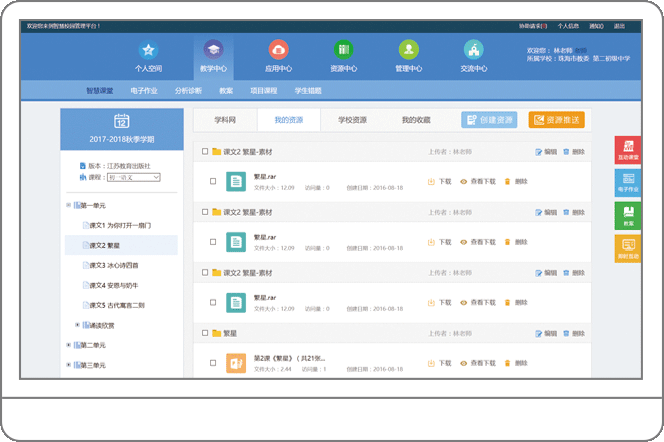Image resolution: width=664 pixels, height=442 pixels.
Task: Open 个人信息 link in top bar
Action: [568, 26]
